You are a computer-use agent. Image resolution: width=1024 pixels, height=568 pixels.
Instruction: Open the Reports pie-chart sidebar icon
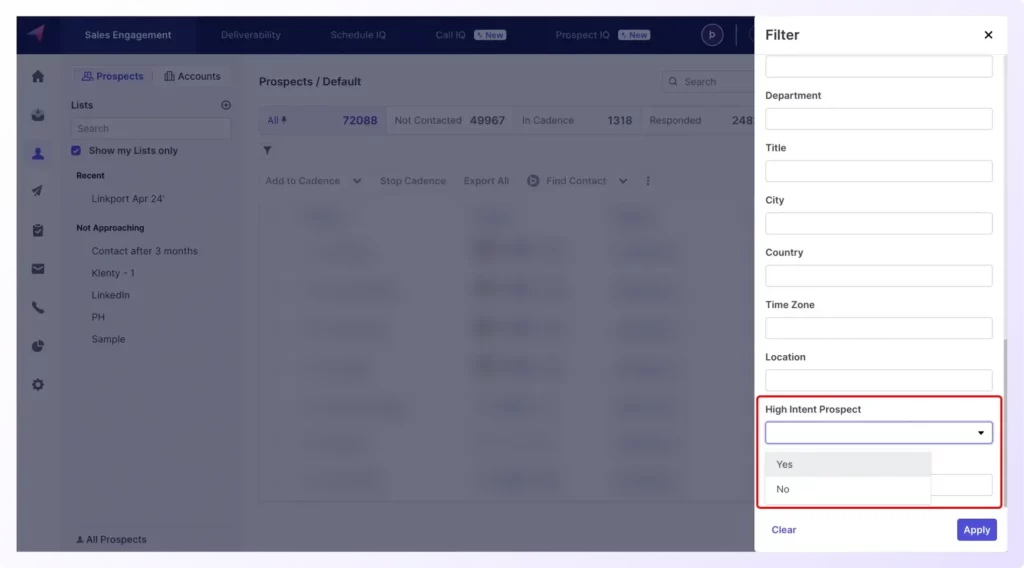[38, 346]
